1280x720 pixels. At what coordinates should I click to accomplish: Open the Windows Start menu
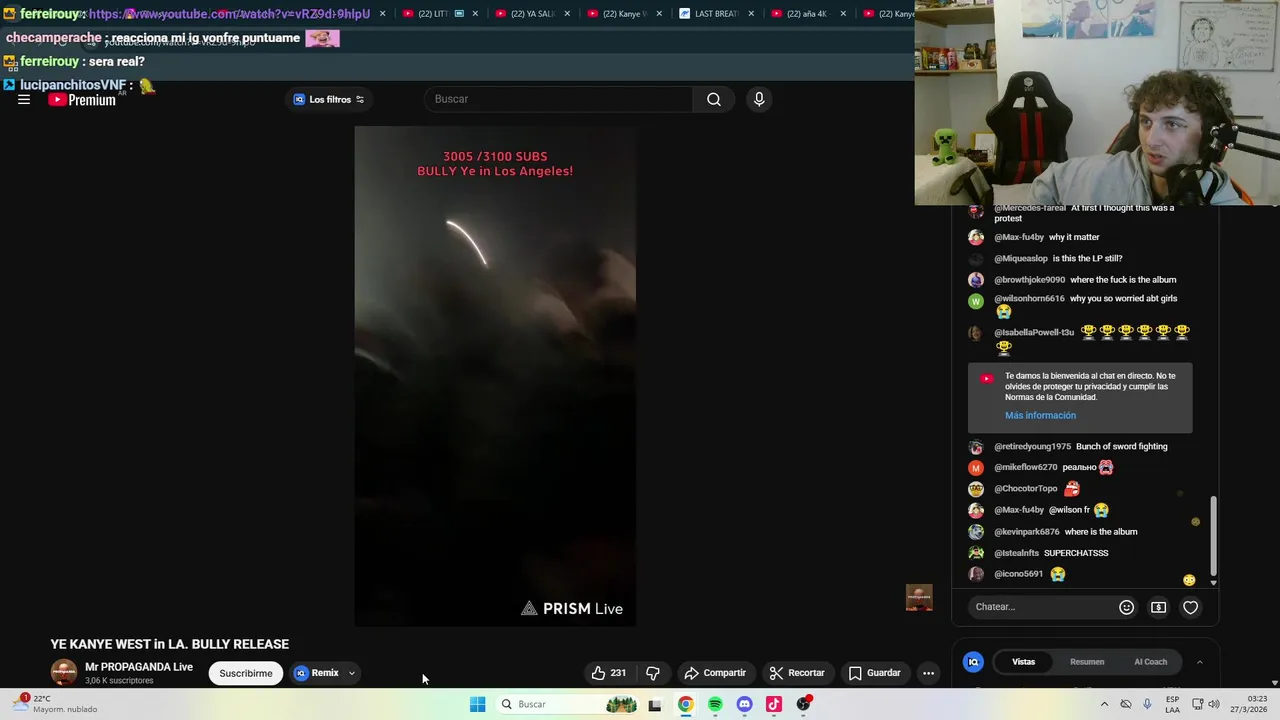pyautogui.click(x=478, y=704)
